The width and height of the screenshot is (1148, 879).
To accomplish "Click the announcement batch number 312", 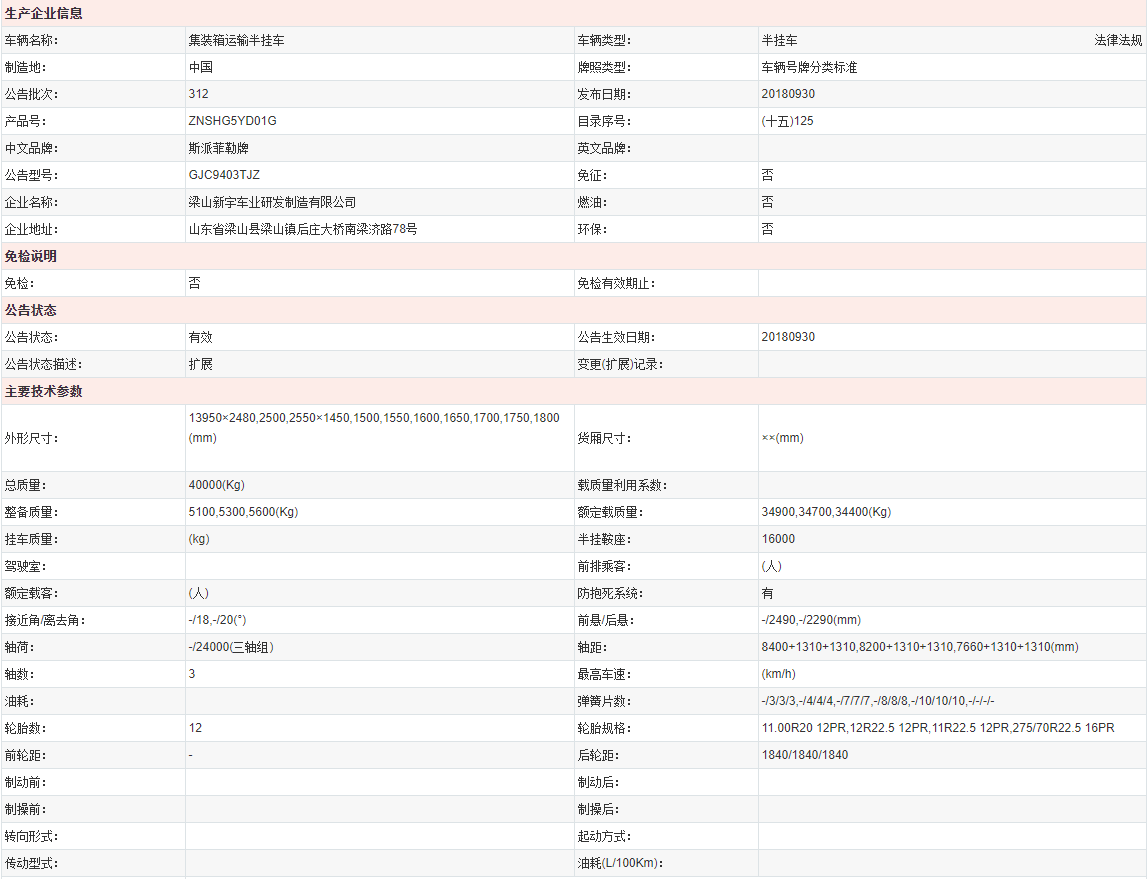I will click(198, 94).
